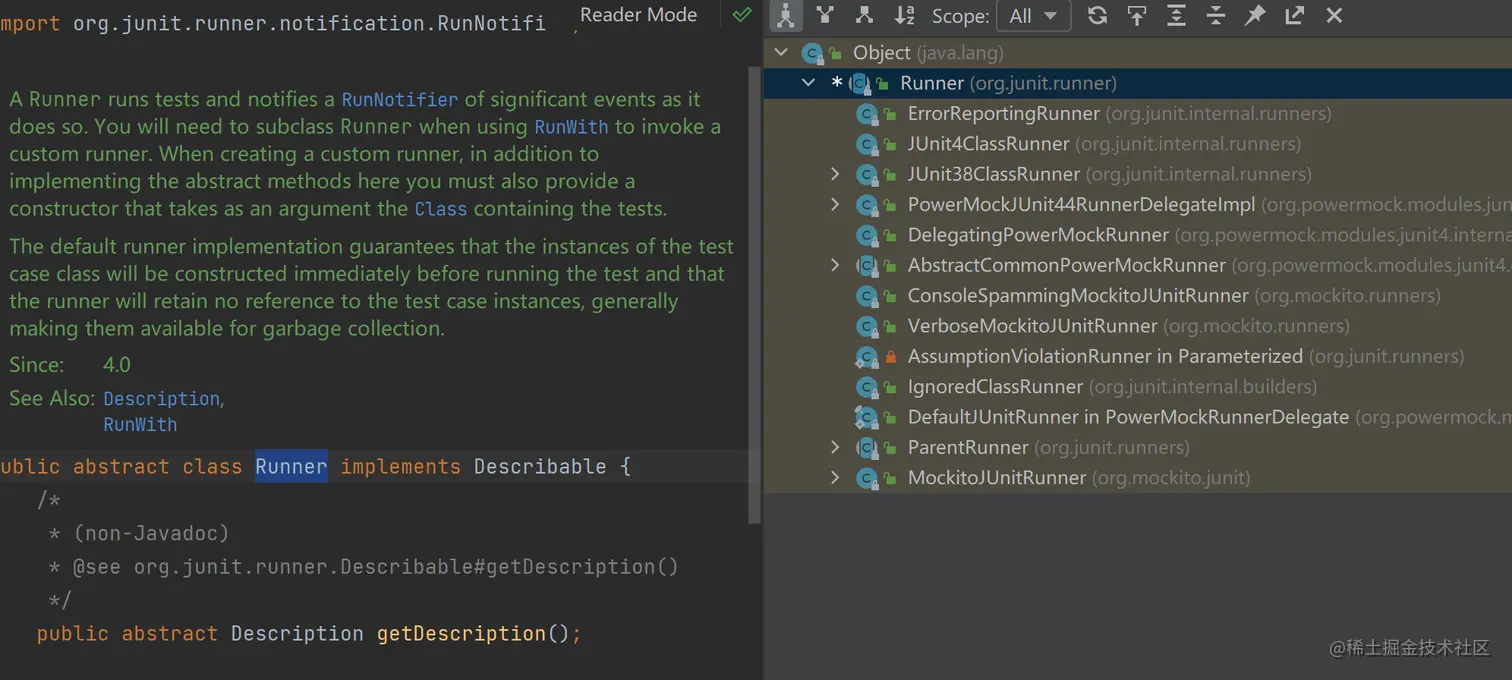Select the JUnit38ClassRunner row

[1137, 174]
